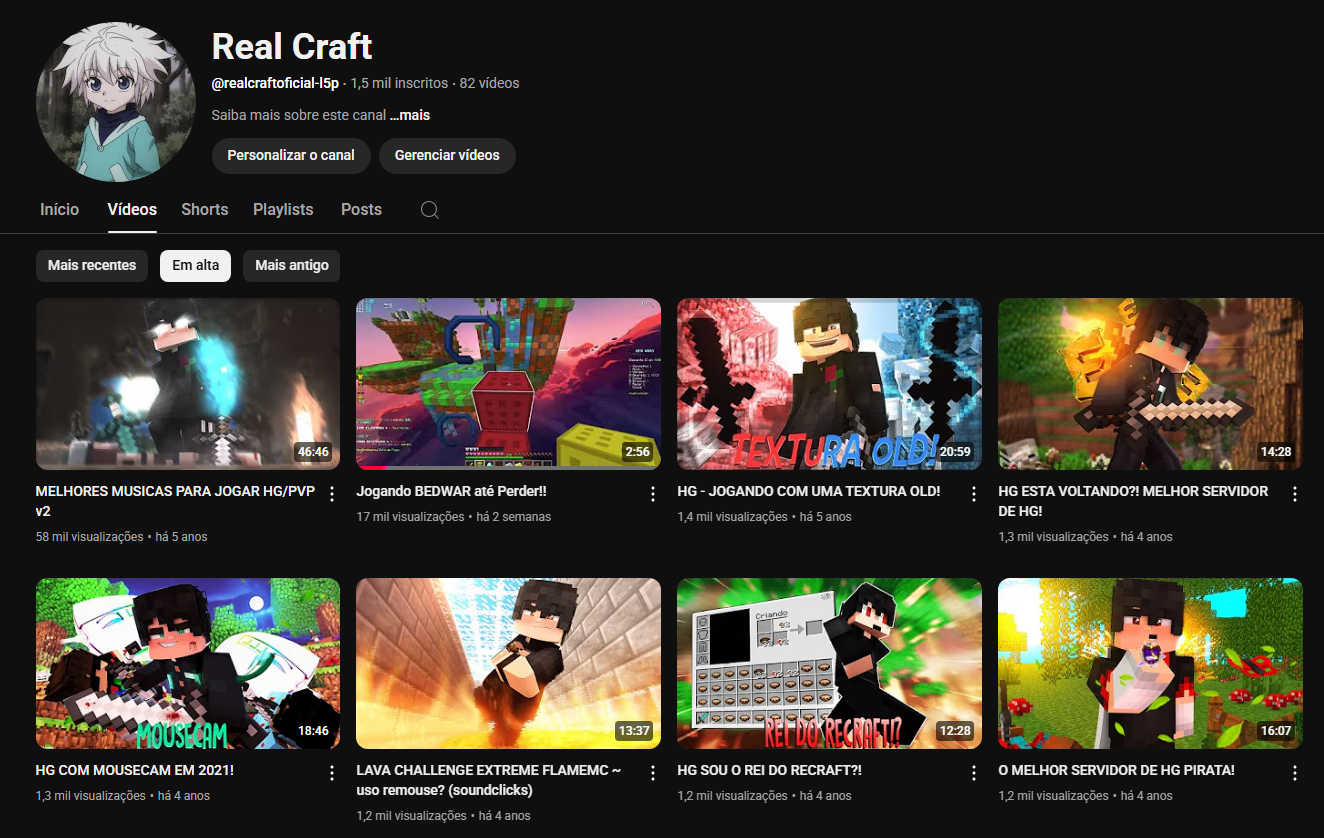
Task: Open options for HG ESTA VOLTANDO video
Action: (x=1295, y=494)
